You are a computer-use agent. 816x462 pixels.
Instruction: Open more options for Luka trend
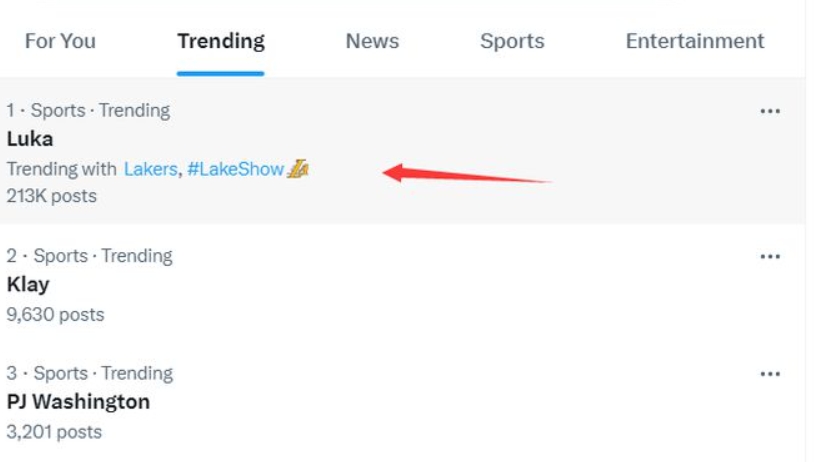coord(769,111)
